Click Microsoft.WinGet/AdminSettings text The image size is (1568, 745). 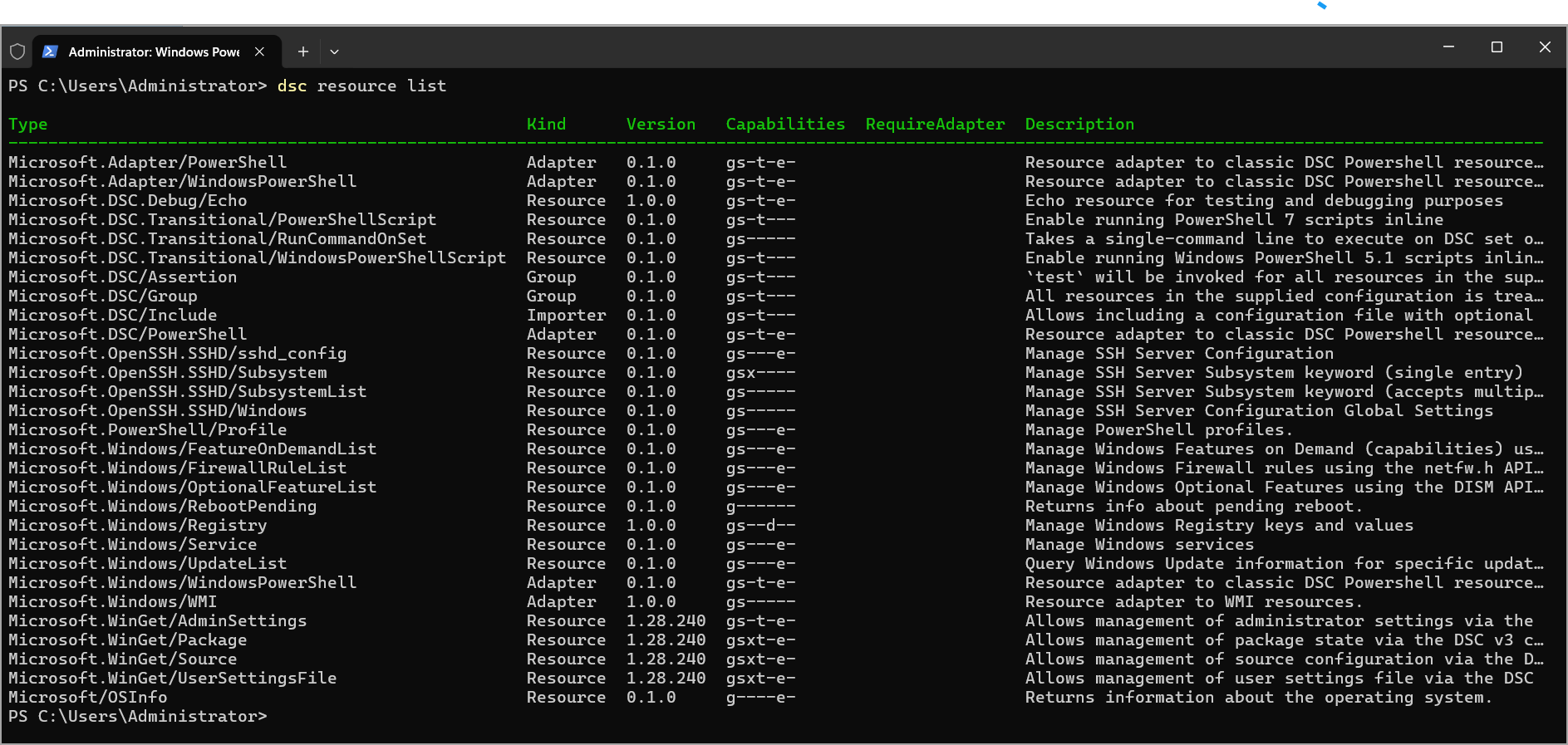point(157,621)
